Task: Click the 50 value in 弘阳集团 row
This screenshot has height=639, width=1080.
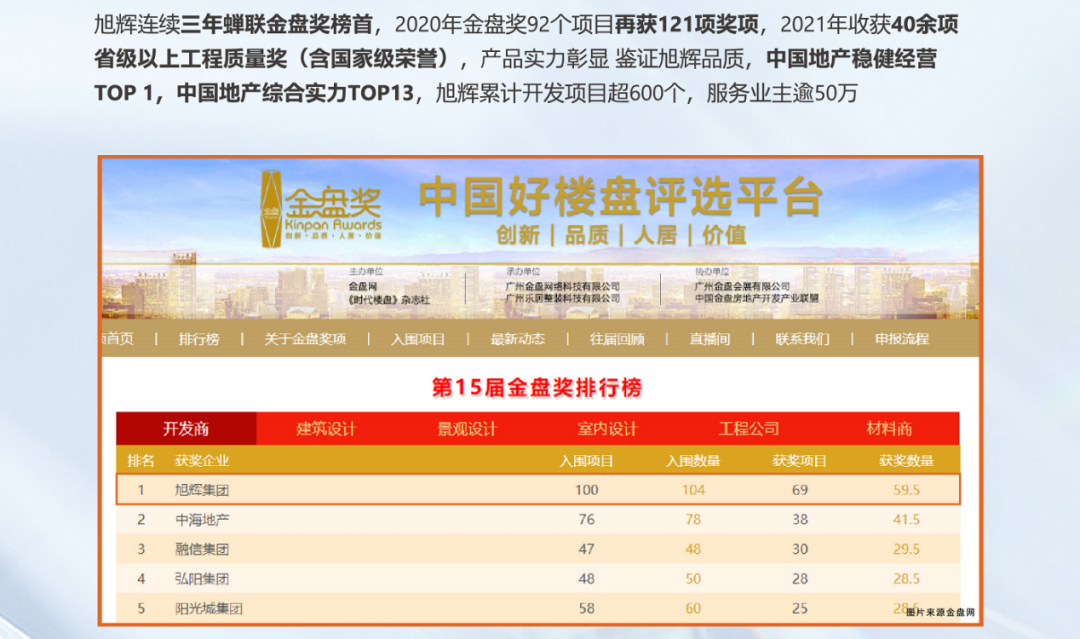Action: 694,579
